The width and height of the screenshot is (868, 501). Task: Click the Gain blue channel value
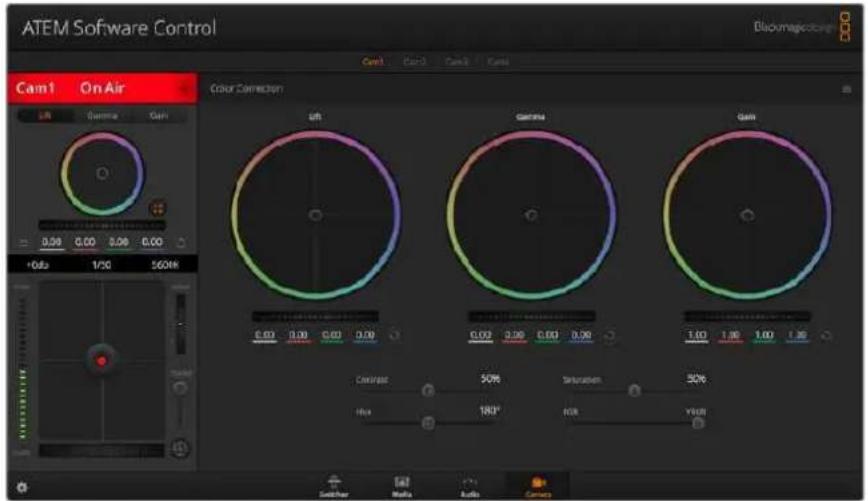click(x=797, y=336)
